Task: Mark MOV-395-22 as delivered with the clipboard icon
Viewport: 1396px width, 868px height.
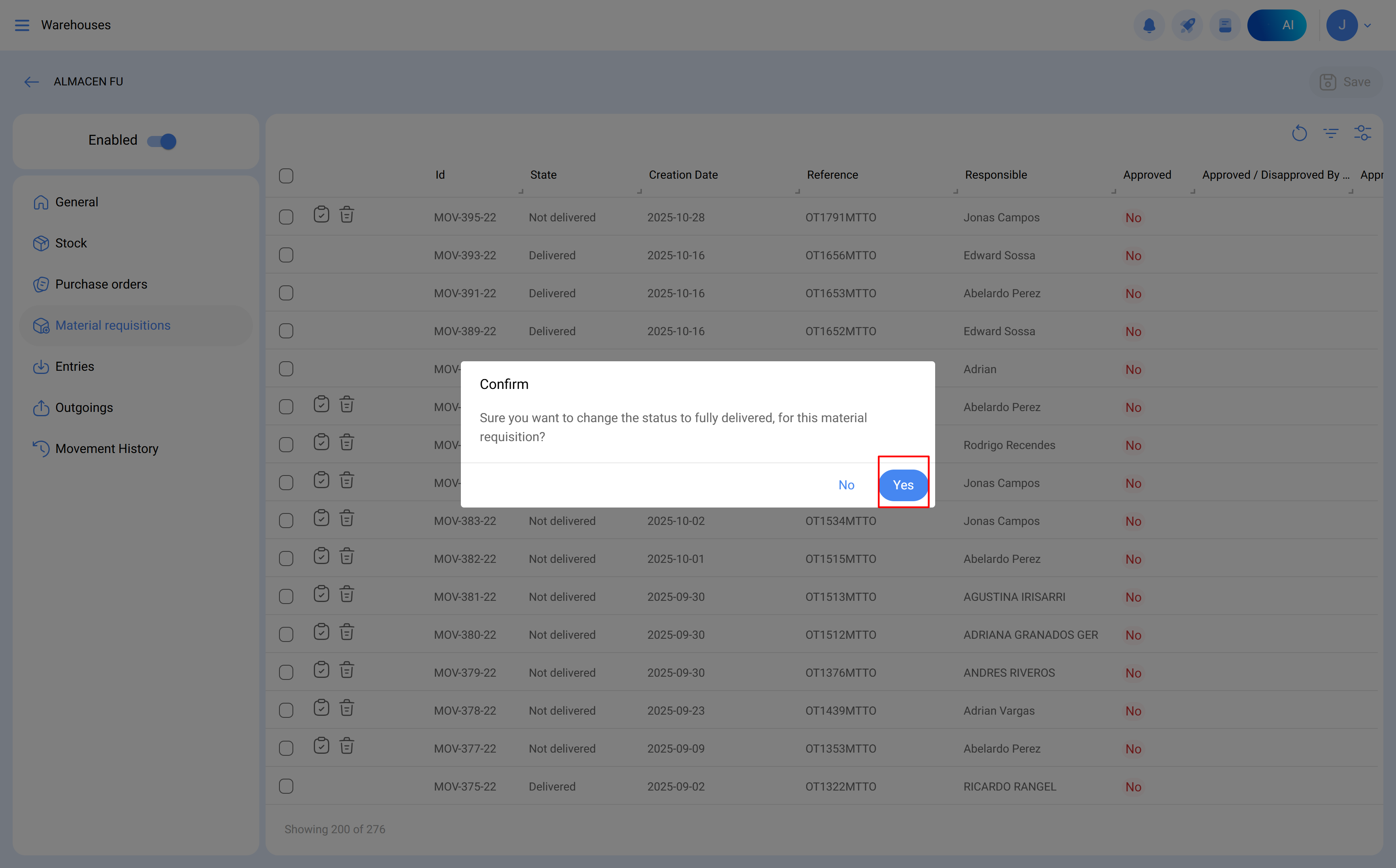Action: pos(321,215)
